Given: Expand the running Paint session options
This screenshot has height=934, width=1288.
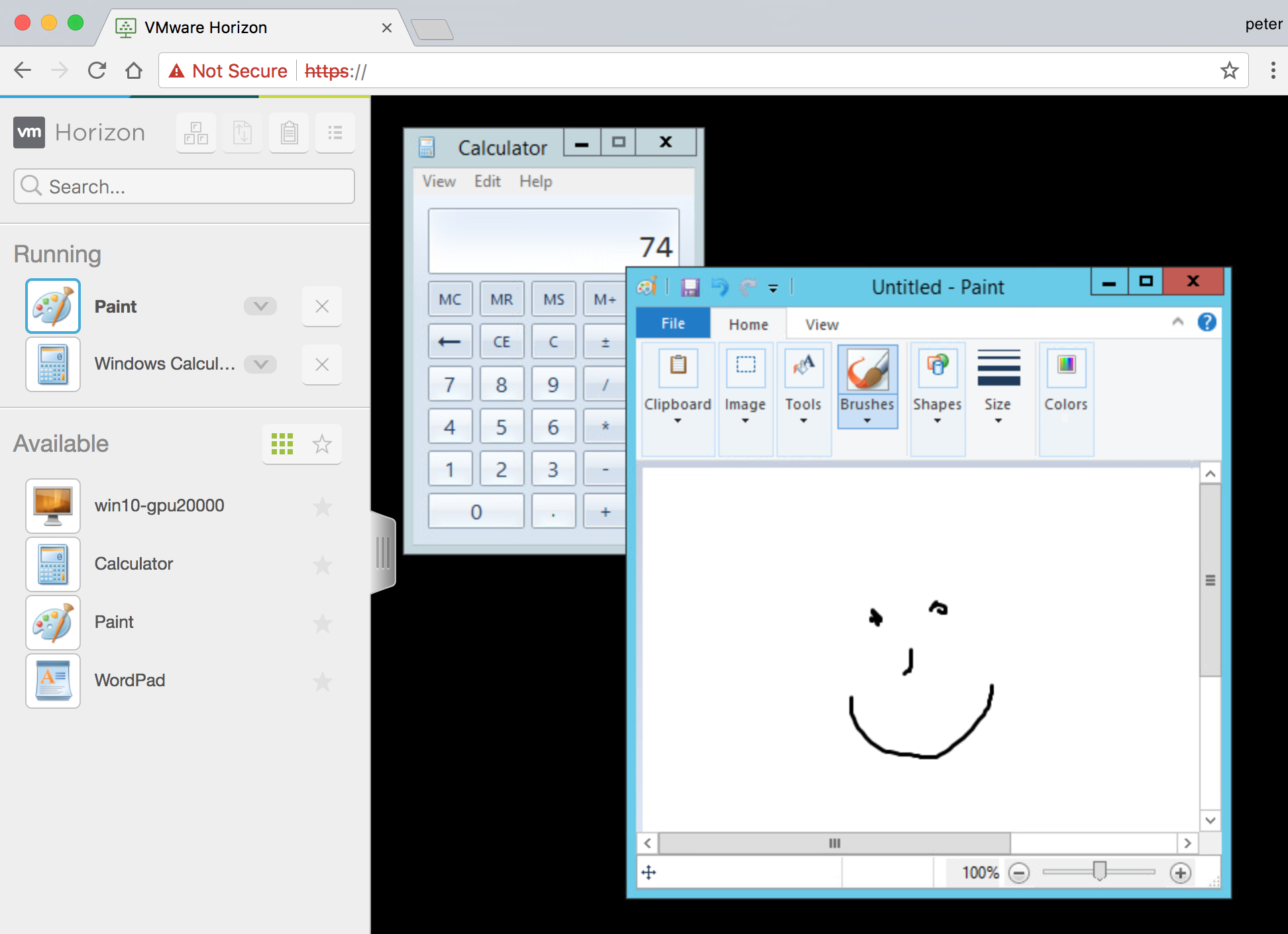Looking at the screenshot, I should pyautogui.click(x=260, y=306).
